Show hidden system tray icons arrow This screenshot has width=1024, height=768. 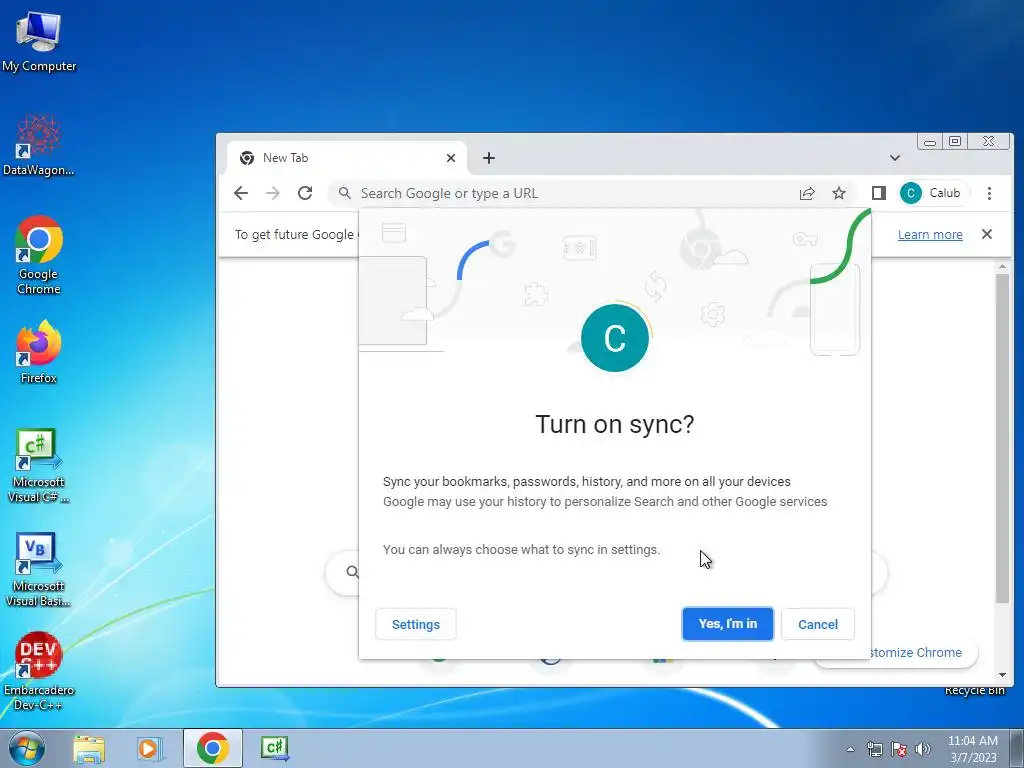pos(850,749)
